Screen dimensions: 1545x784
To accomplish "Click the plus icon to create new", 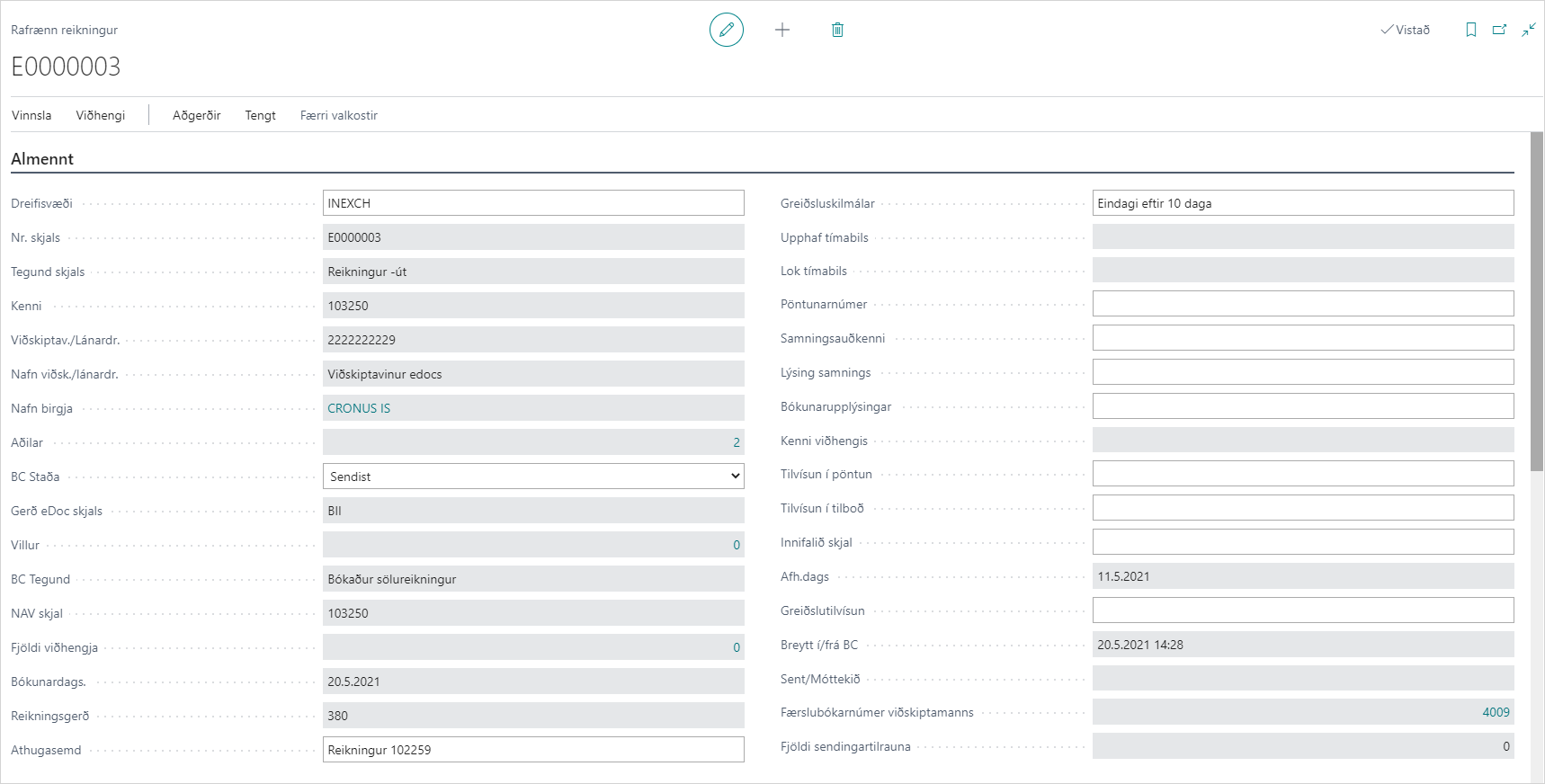I will click(782, 30).
